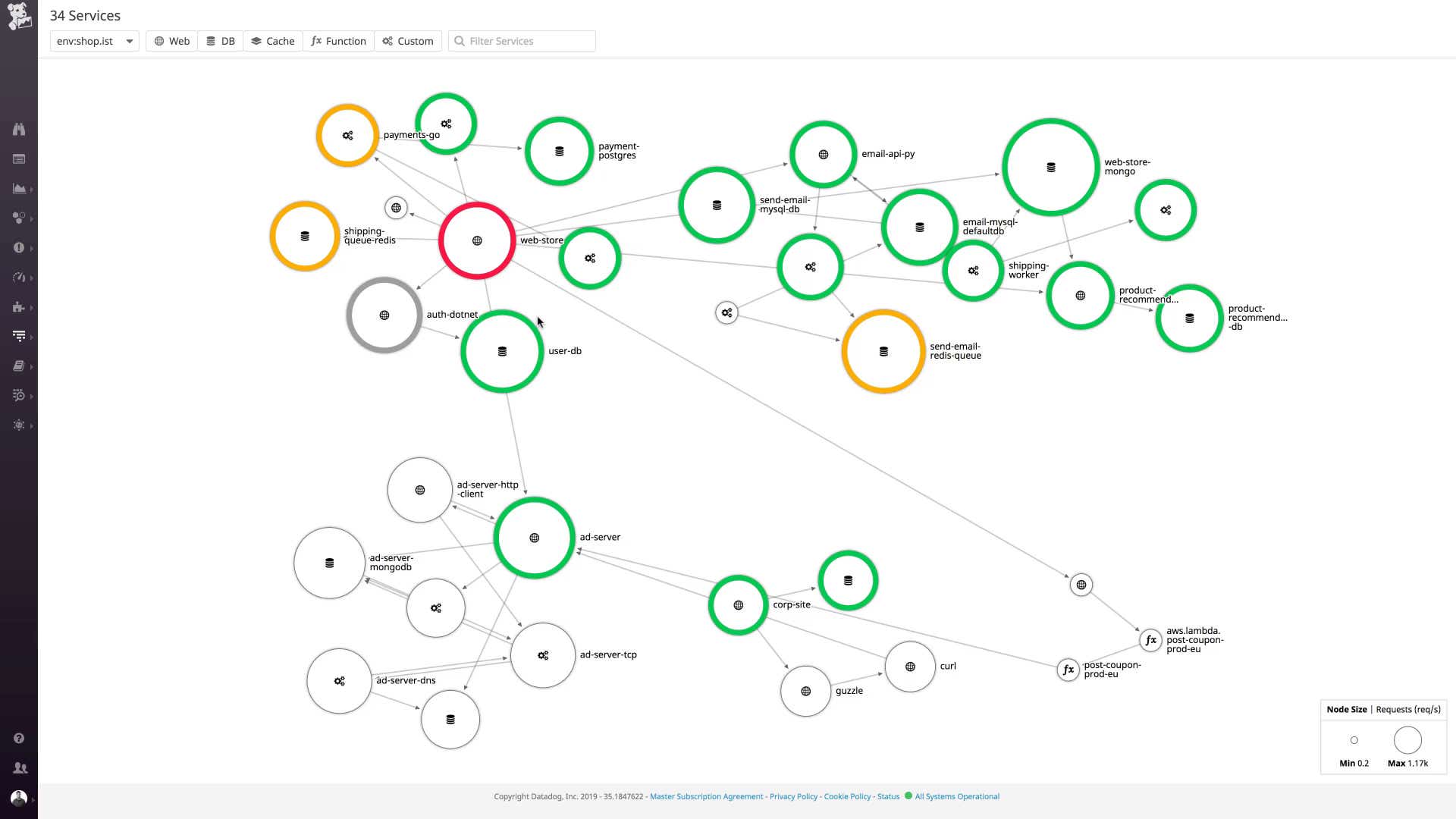The height and width of the screenshot is (819, 1456).
Task: Toggle the Custom service type filter
Action: click(408, 41)
